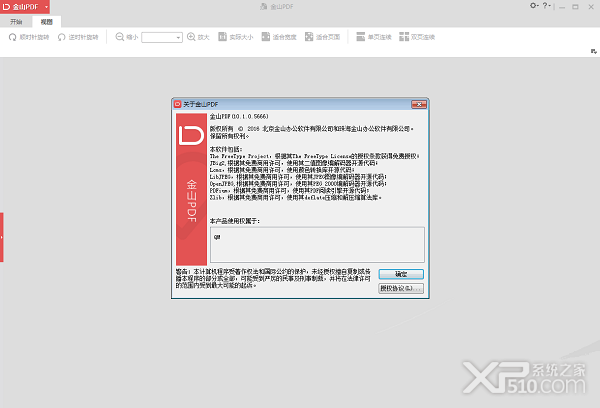Screen dimensions: 600x408
Task: Click inside the product license owner text box
Action: (317, 245)
